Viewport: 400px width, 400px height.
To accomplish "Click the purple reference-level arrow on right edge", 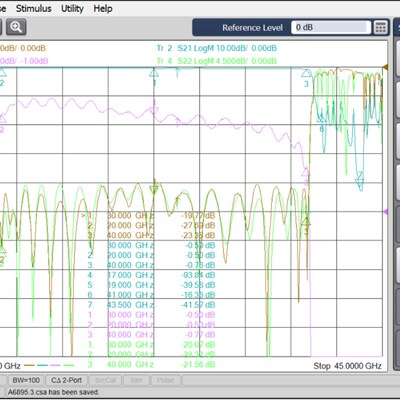I will click(385, 212).
